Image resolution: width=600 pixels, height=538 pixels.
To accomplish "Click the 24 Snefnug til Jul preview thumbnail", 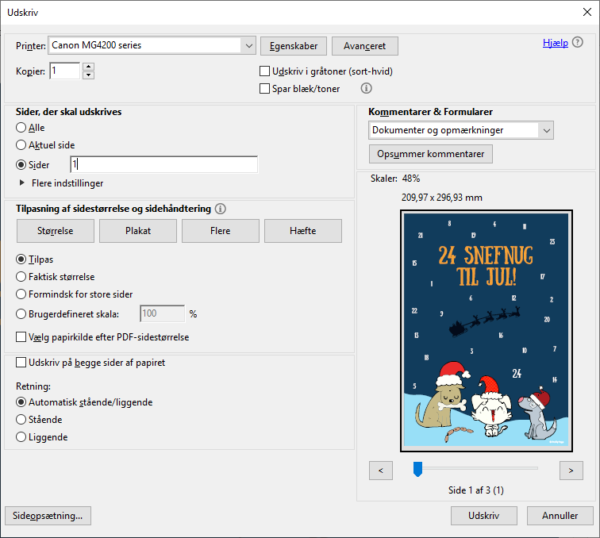I will [x=486, y=331].
